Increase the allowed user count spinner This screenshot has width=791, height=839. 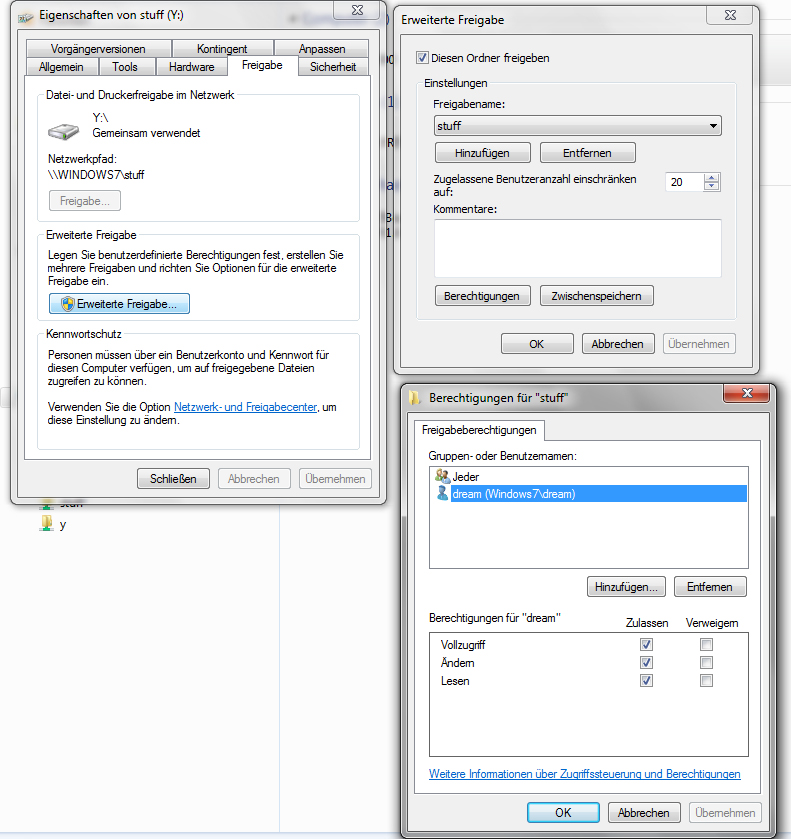711,178
